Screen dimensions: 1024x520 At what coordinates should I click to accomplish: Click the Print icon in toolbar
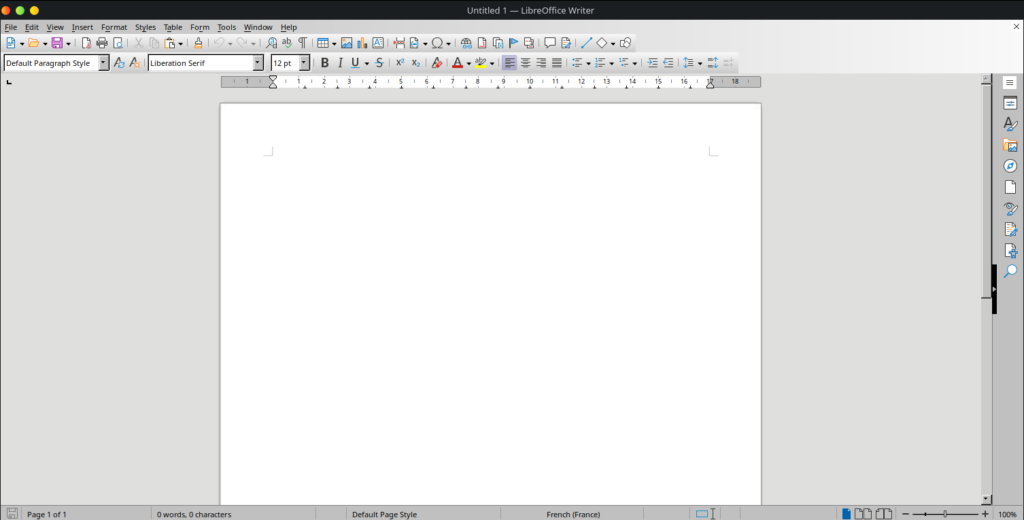point(101,43)
